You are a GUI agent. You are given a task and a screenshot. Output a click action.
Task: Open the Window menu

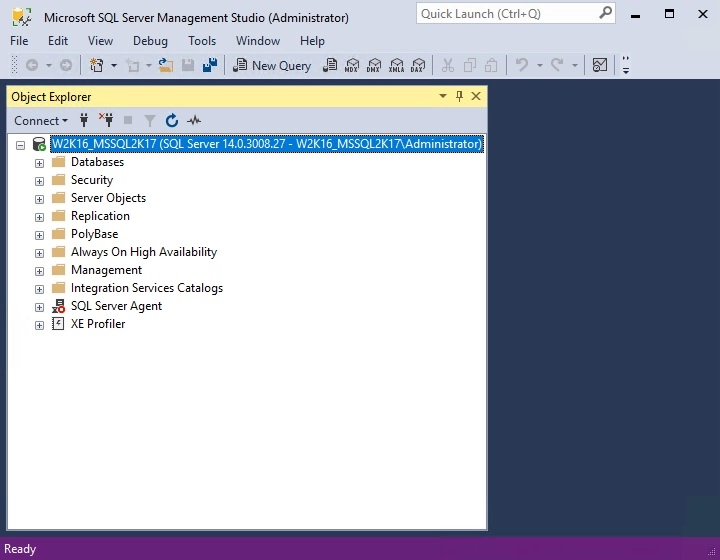pos(258,41)
